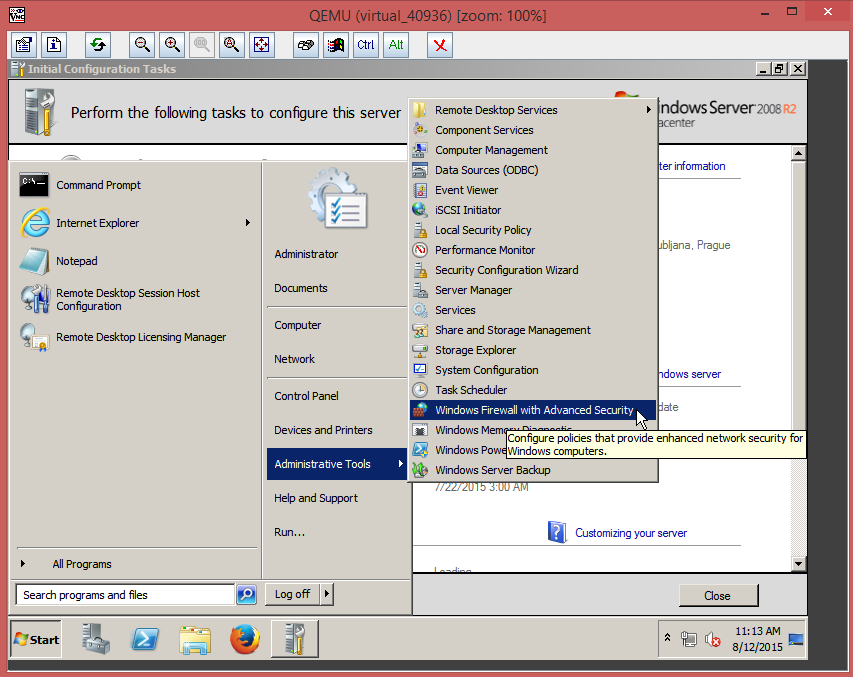The height and width of the screenshot is (677, 853).
Task: Launch Firefox from the taskbar
Action: [244, 639]
